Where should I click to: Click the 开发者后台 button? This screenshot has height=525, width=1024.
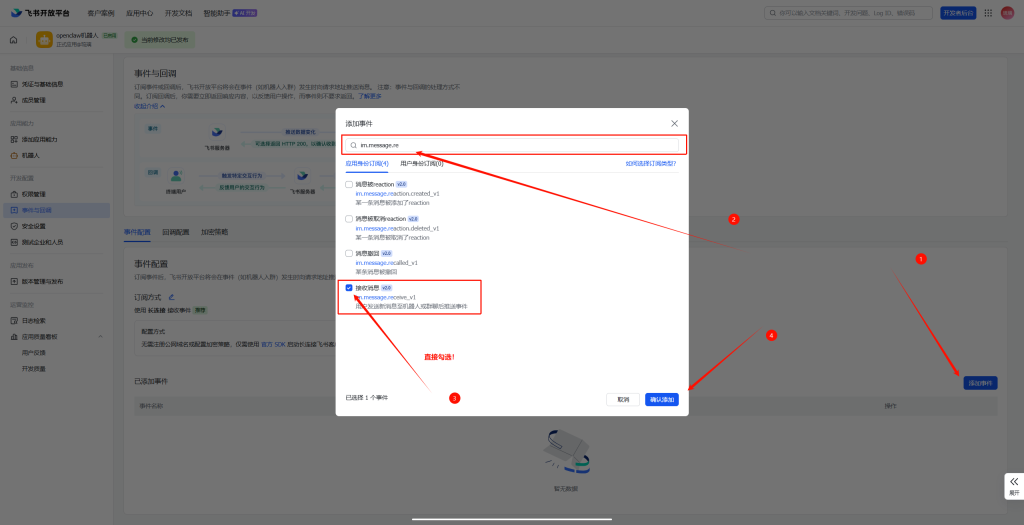tap(958, 13)
